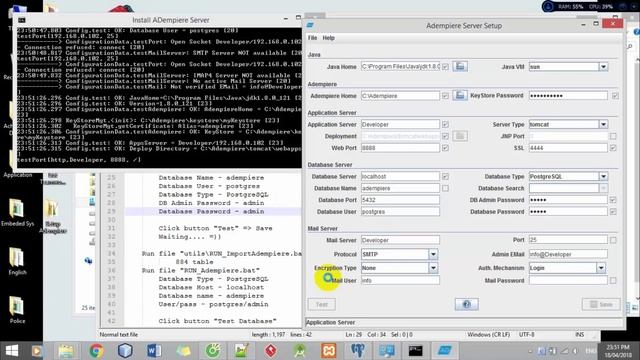Toggle the KeyStore Password checkbox
640x360 pixels.
[x=615, y=96]
